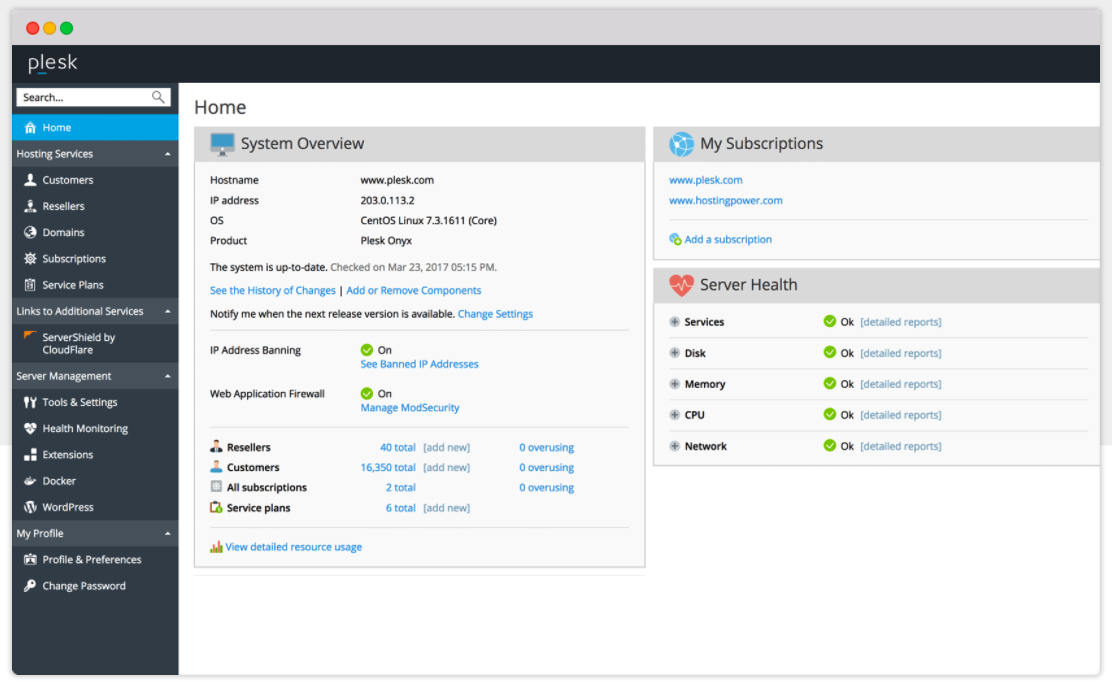Click the Domains globe icon in sidebar
Image resolution: width=1112 pixels, height=686 pixels.
click(x=30, y=233)
